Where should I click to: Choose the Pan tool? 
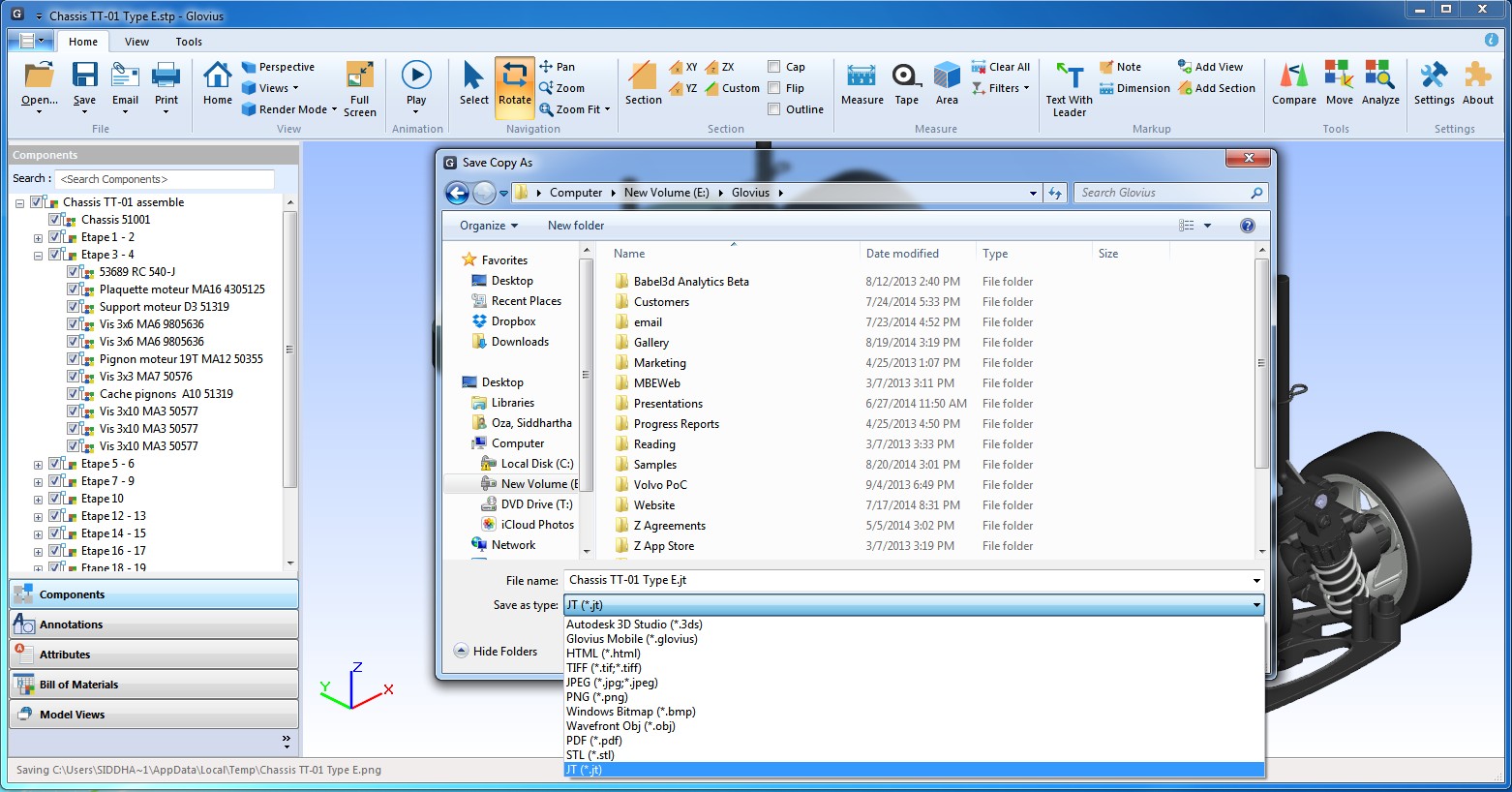pyautogui.click(x=558, y=67)
